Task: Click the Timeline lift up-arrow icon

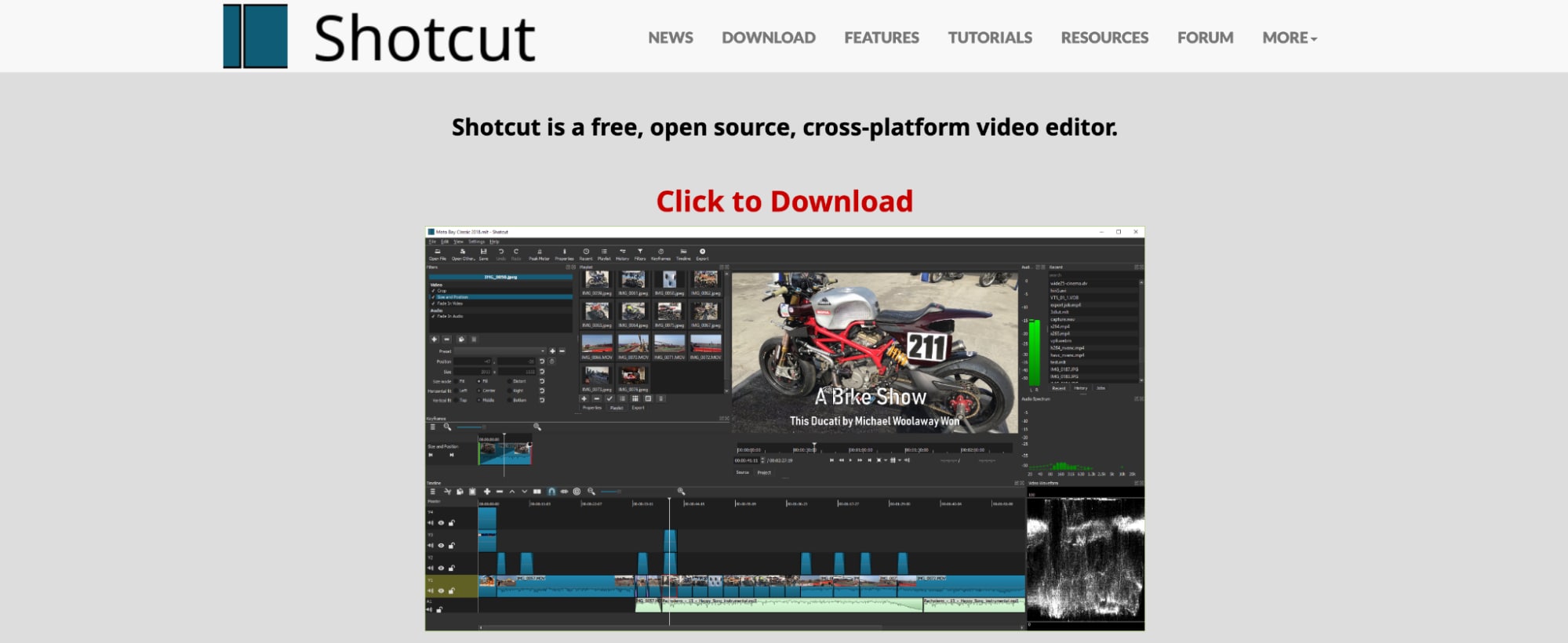Action: 512,492
